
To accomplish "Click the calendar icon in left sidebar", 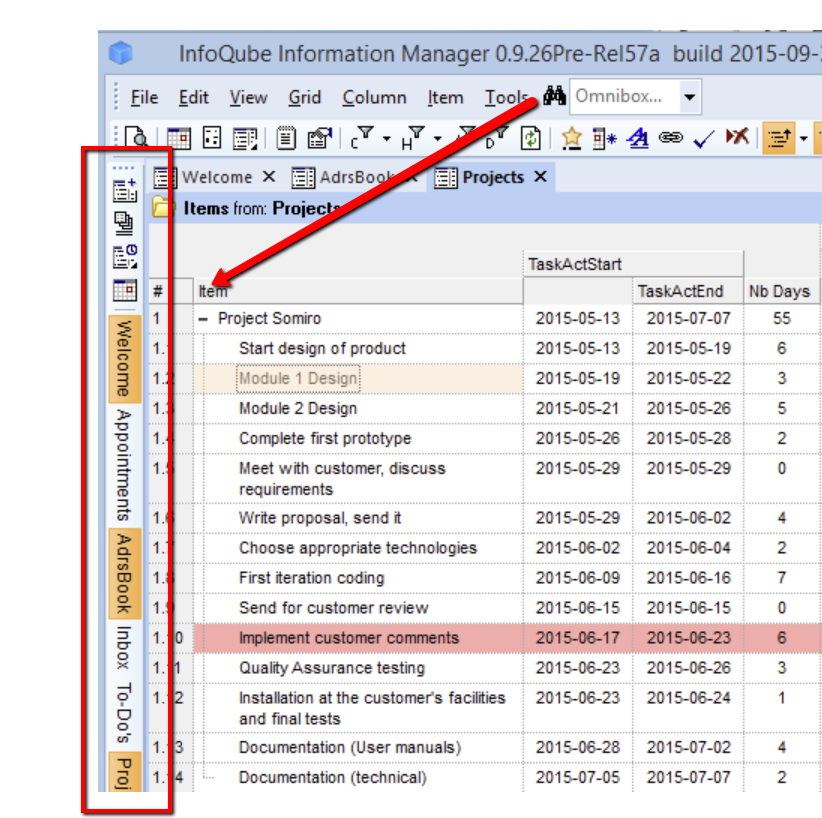I will click(125, 289).
